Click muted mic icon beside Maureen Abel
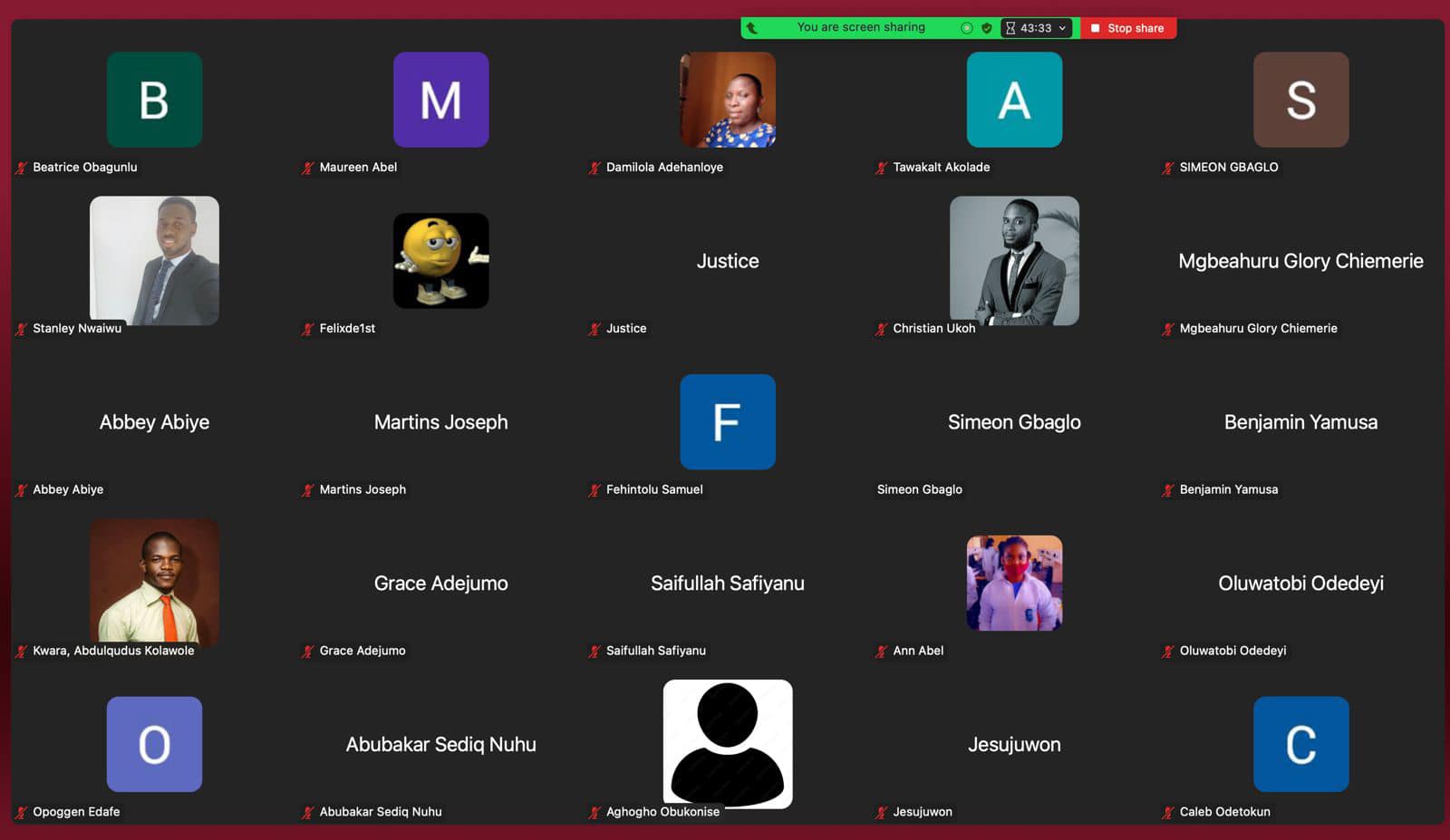The width and height of the screenshot is (1450, 840). pos(308,168)
